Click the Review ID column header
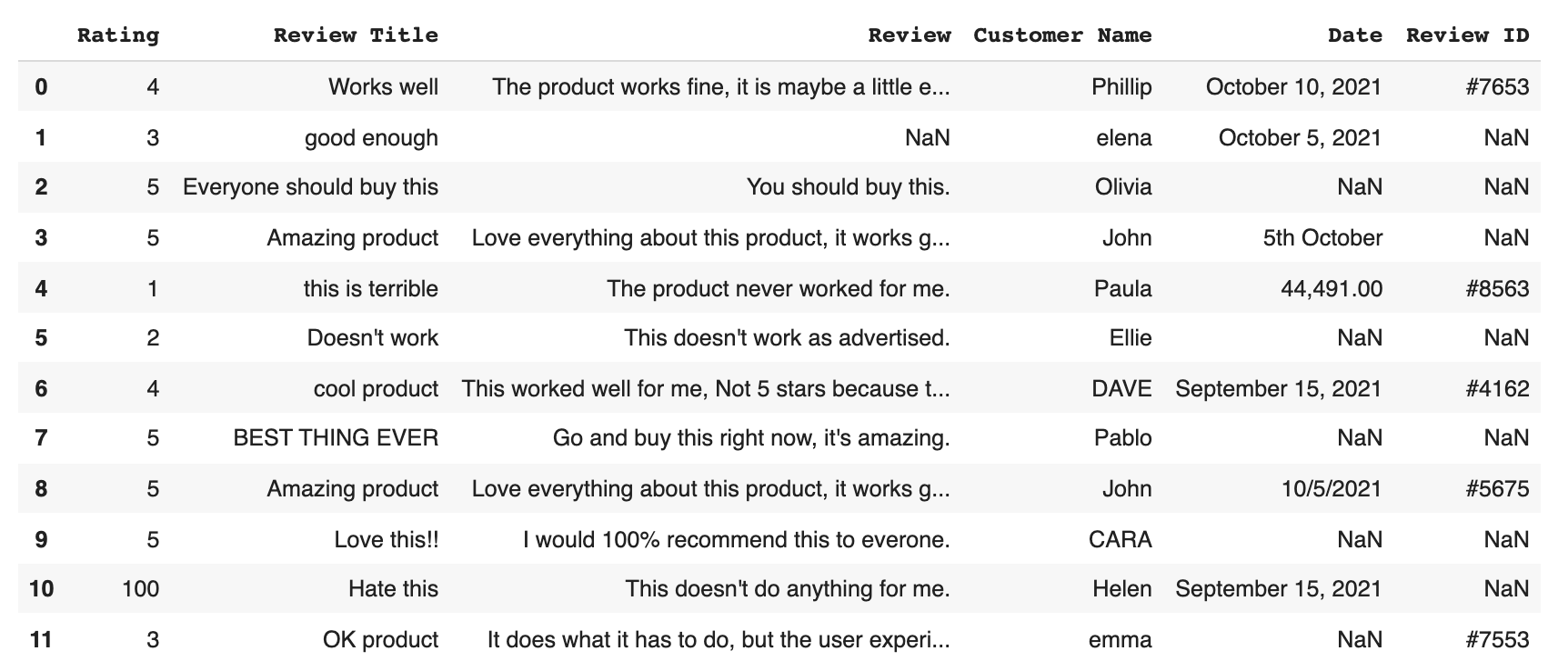This screenshot has width=1568, height=671. 1468,35
